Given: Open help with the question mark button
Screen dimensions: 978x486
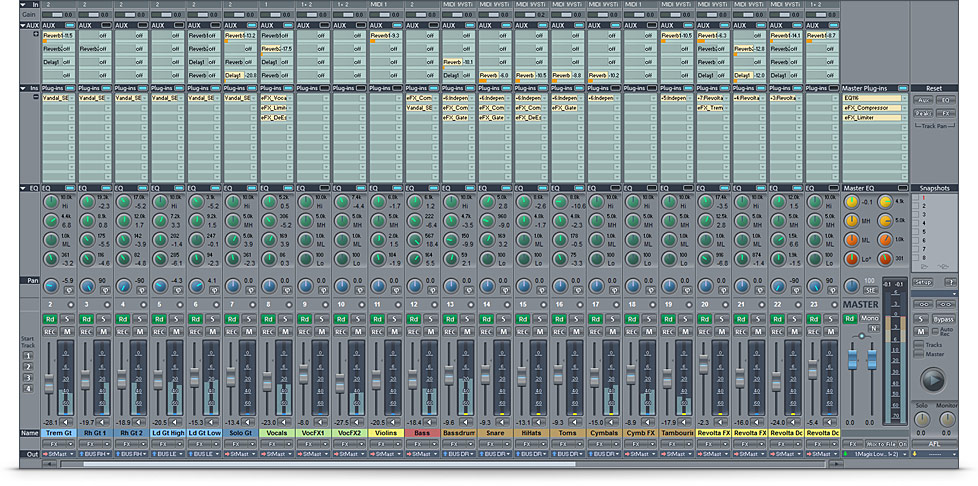Looking at the screenshot, I should (951, 282).
